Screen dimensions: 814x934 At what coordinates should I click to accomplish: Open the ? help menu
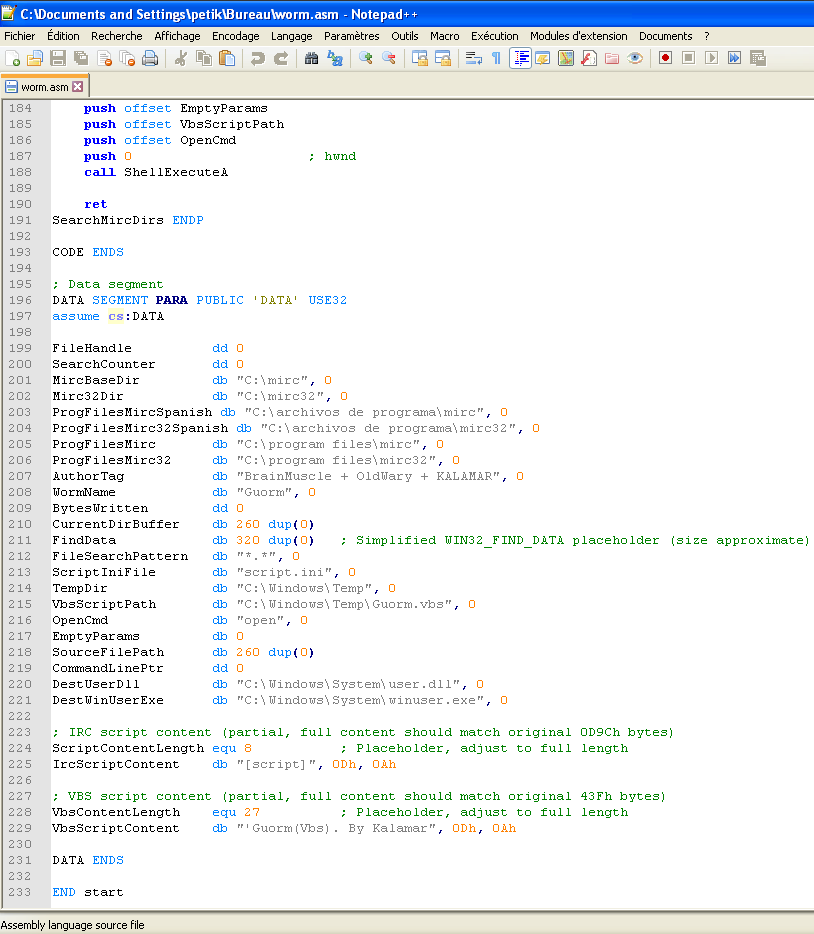pos(707,36)
